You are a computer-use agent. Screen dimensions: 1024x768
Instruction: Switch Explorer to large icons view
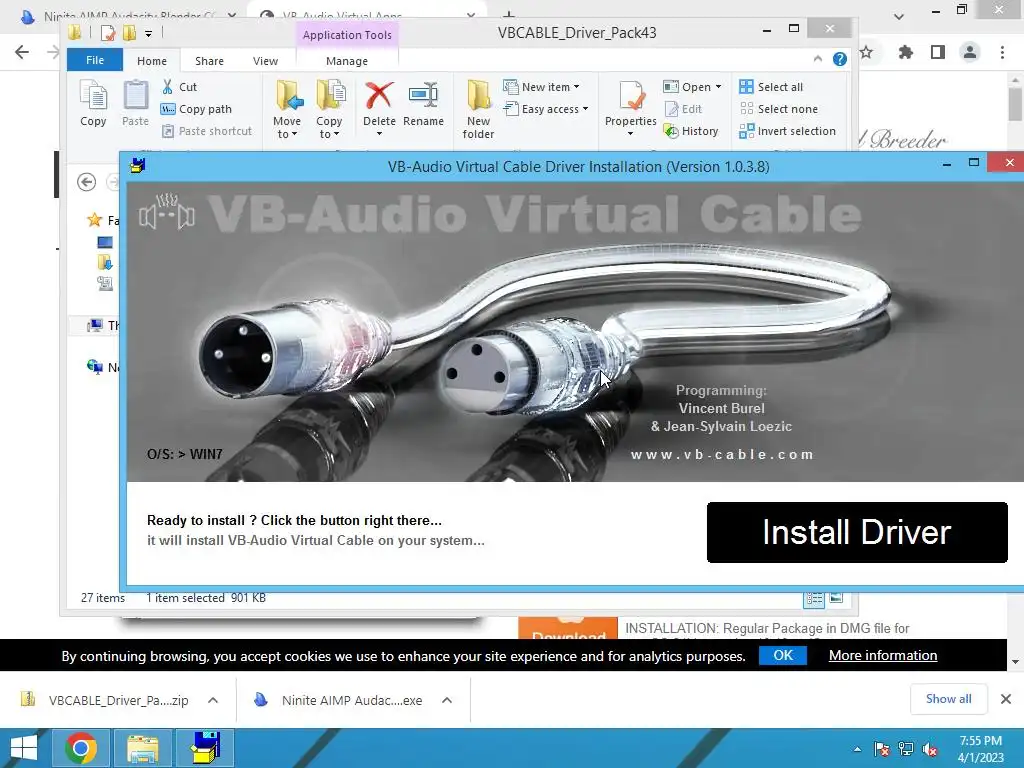pyautogui.click(x=837, y=598)
